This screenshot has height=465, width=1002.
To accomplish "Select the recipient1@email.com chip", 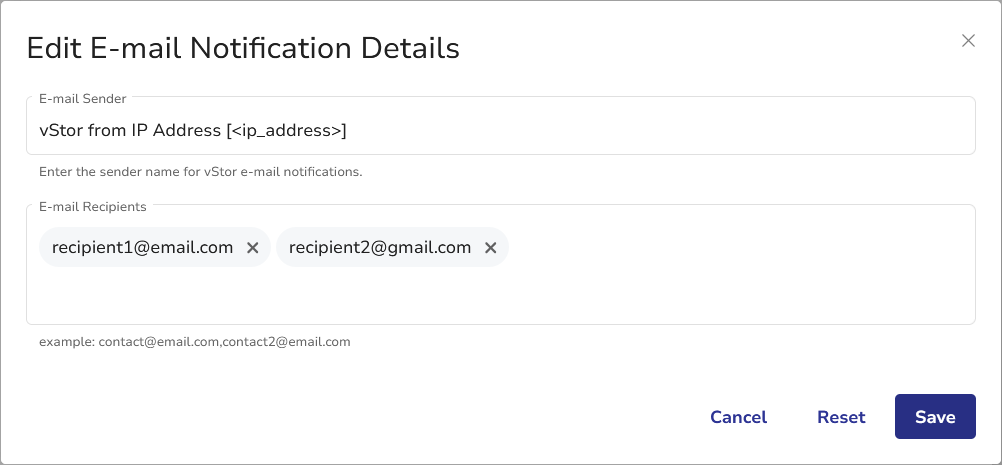I will tap(142, 248).
